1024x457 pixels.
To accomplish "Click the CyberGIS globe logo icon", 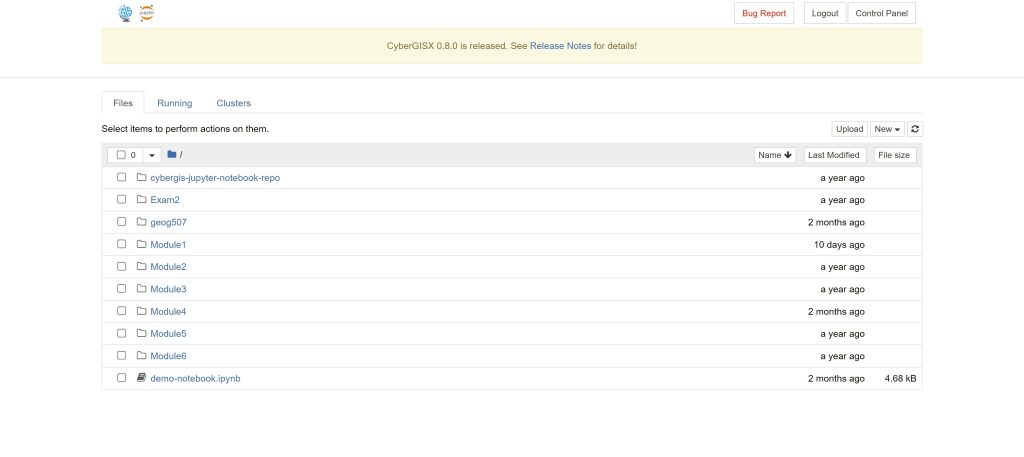I will 125,13.
